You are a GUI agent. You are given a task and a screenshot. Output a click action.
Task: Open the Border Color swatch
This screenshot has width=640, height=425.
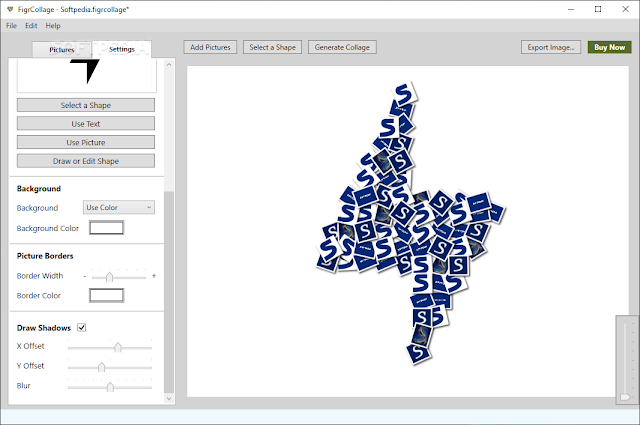107,295
